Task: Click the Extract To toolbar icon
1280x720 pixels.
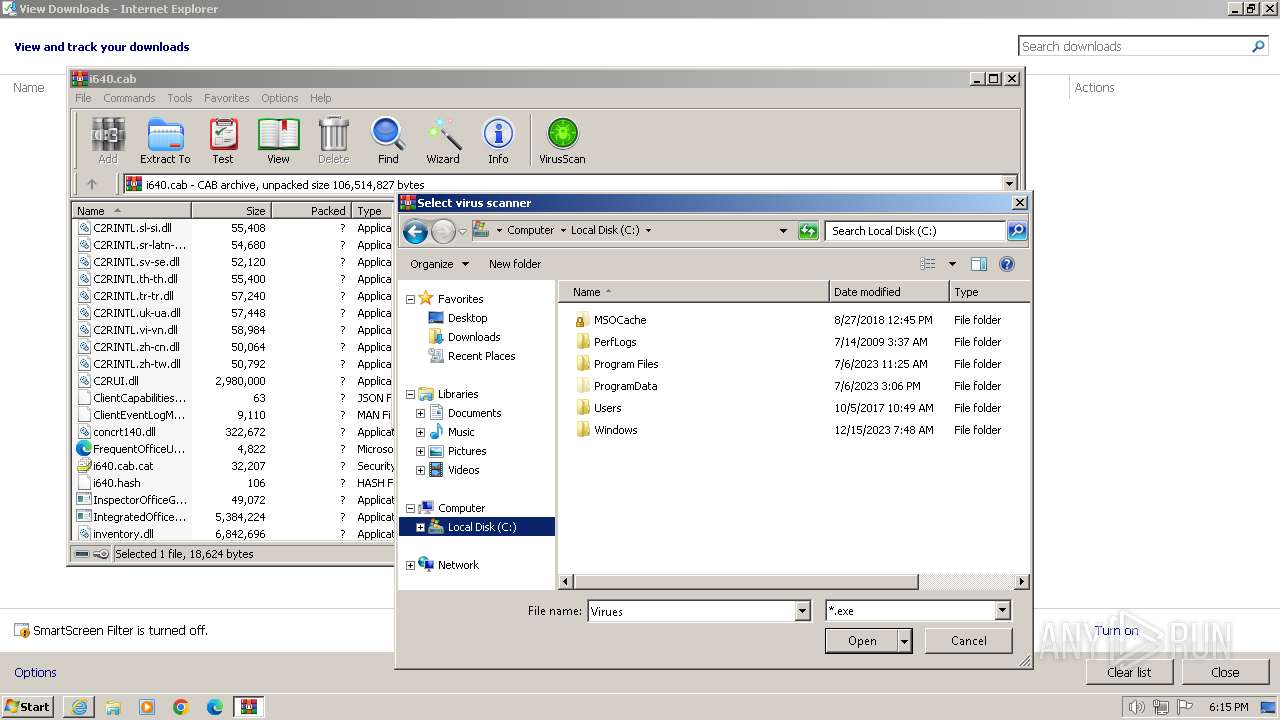Action: pos(165,141)
